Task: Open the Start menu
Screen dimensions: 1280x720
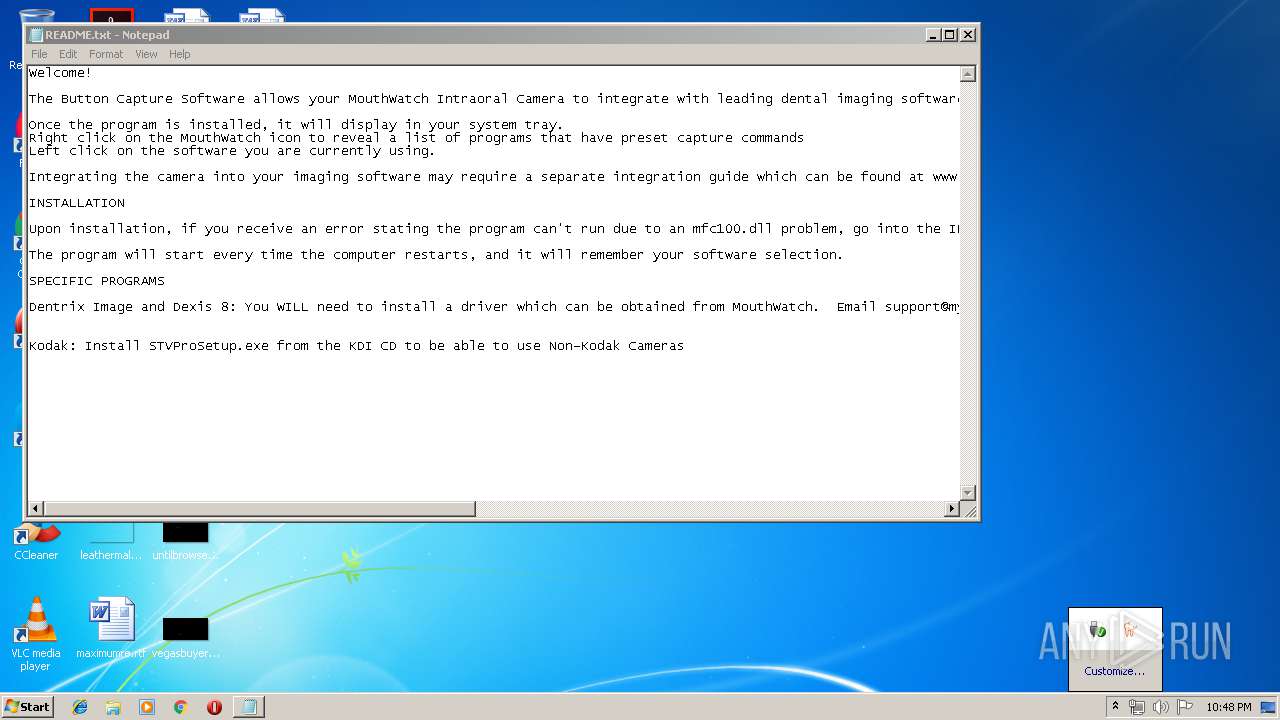Action: point(27,706)
